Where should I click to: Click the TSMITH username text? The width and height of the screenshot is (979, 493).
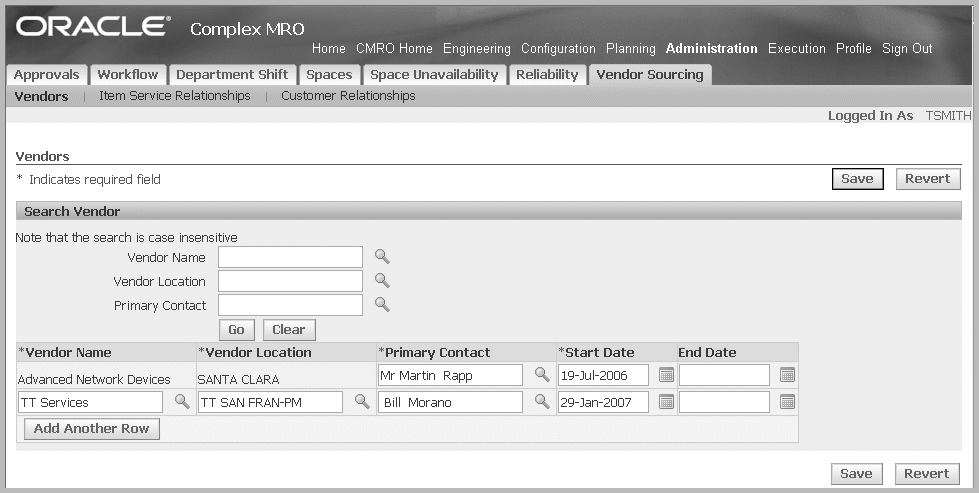click(x=948, y=115)
